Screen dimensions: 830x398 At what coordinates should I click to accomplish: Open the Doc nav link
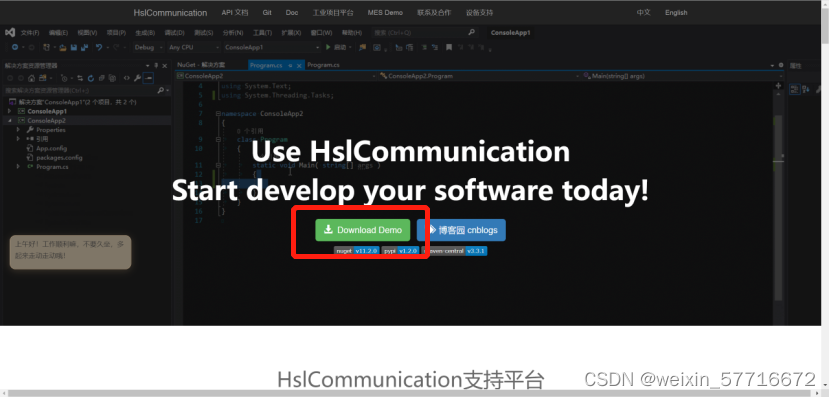(x=292, y=13)
